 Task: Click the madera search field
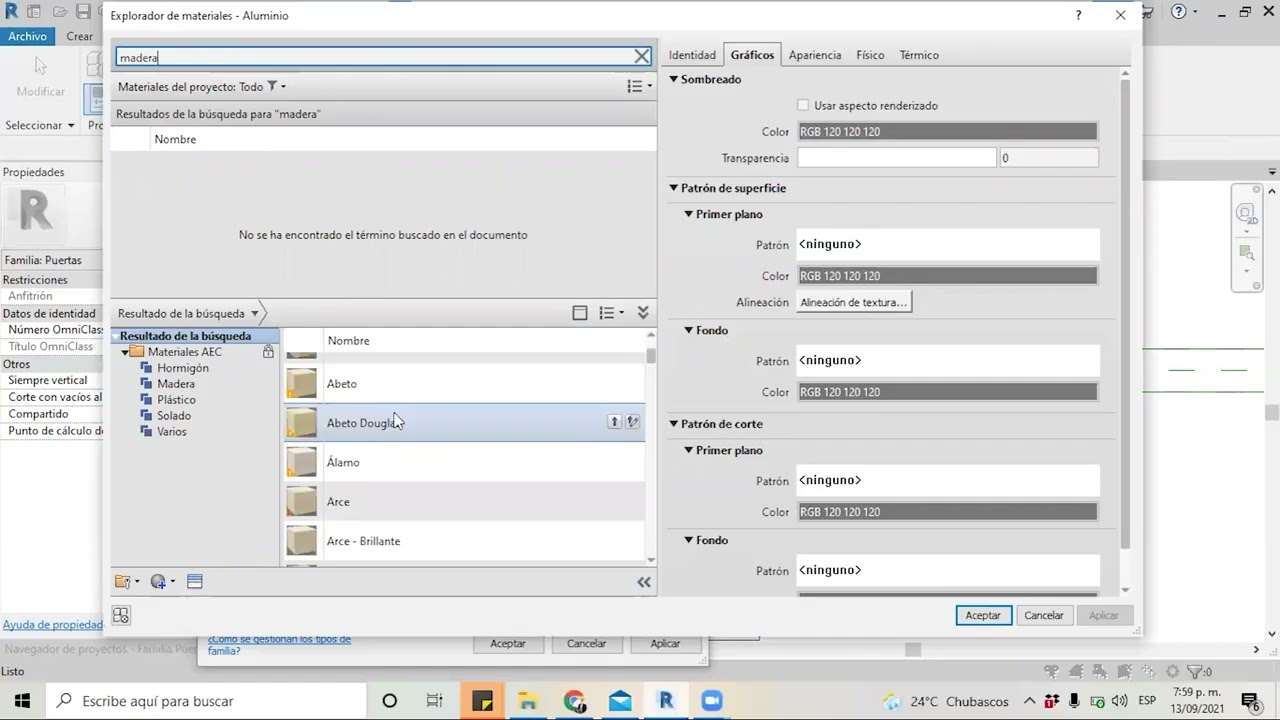click(373, 57)
